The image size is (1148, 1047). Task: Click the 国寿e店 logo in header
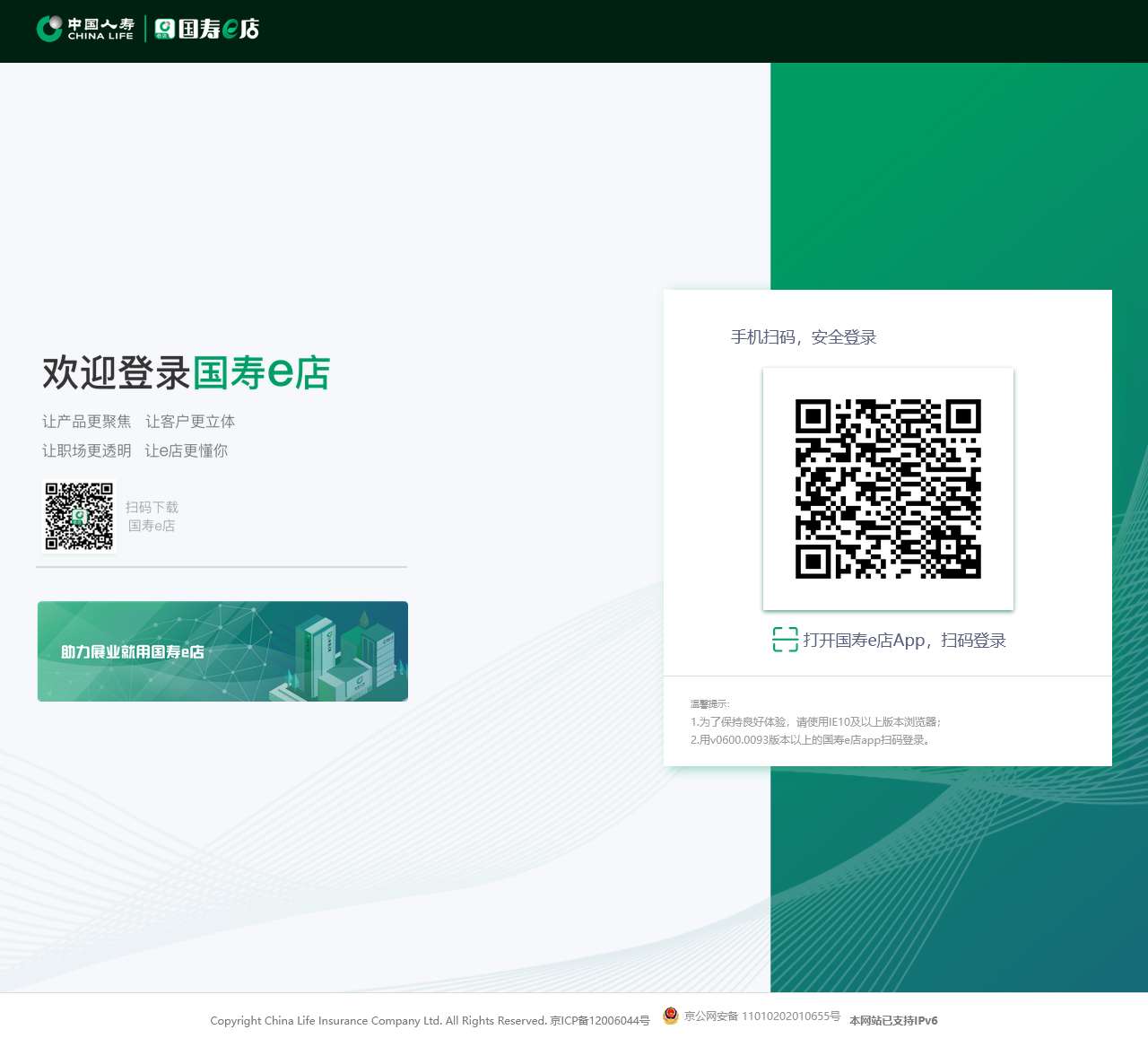coord(207,29)
